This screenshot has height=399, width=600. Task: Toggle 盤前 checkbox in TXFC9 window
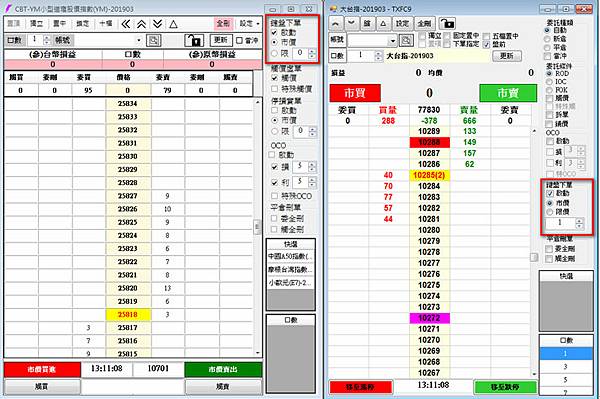click(x=487, y=45)
